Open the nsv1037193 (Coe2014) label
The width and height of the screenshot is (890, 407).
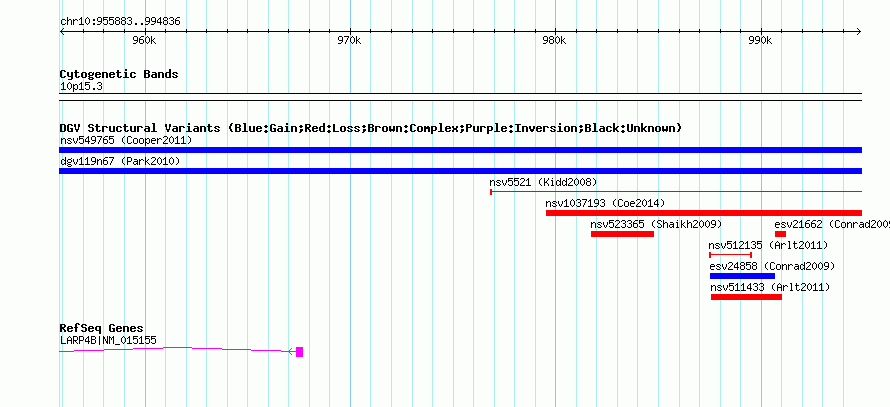coord(605,203)
